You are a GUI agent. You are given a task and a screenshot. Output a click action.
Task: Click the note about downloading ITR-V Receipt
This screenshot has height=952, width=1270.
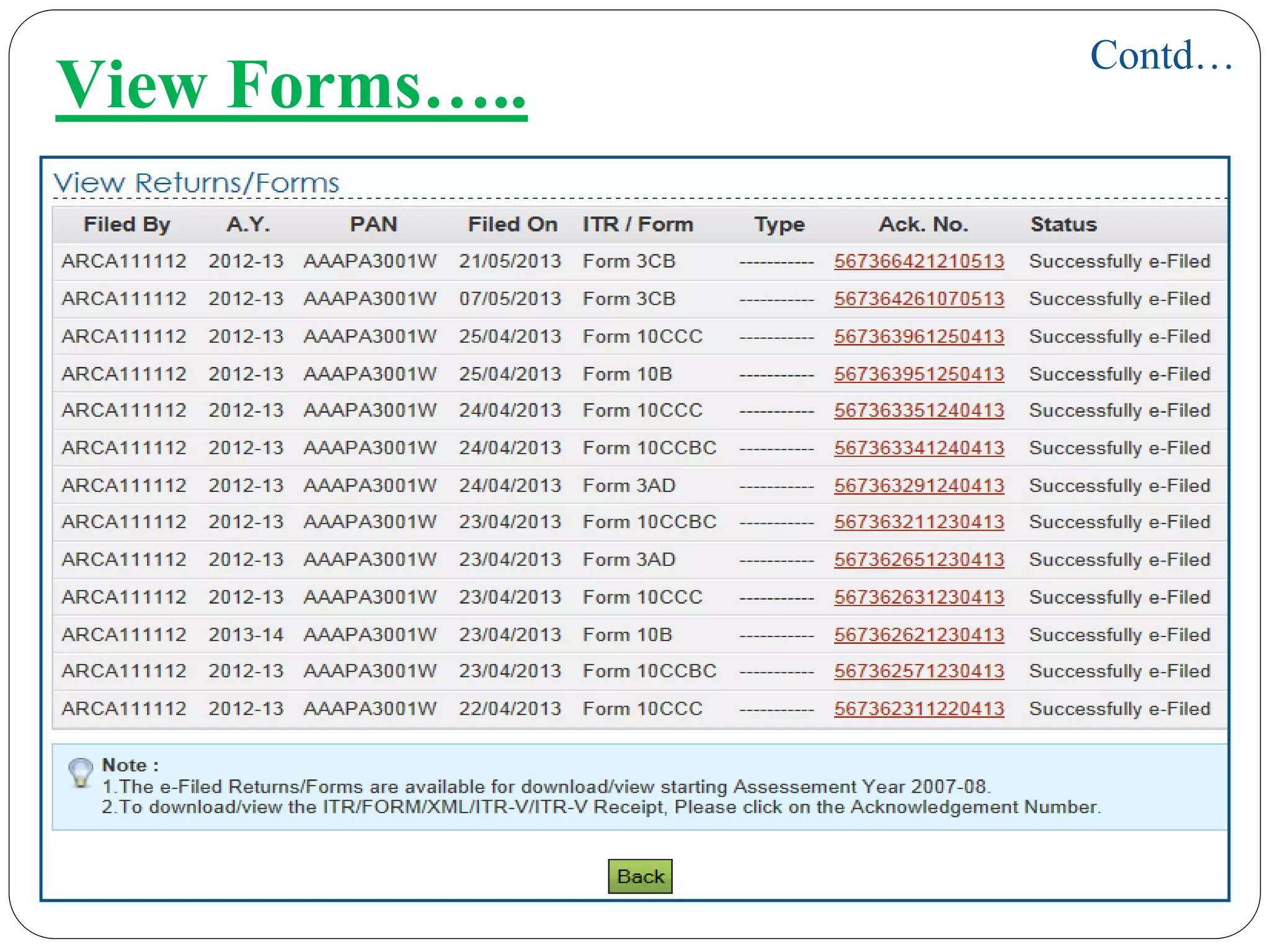tap(602, 808)
